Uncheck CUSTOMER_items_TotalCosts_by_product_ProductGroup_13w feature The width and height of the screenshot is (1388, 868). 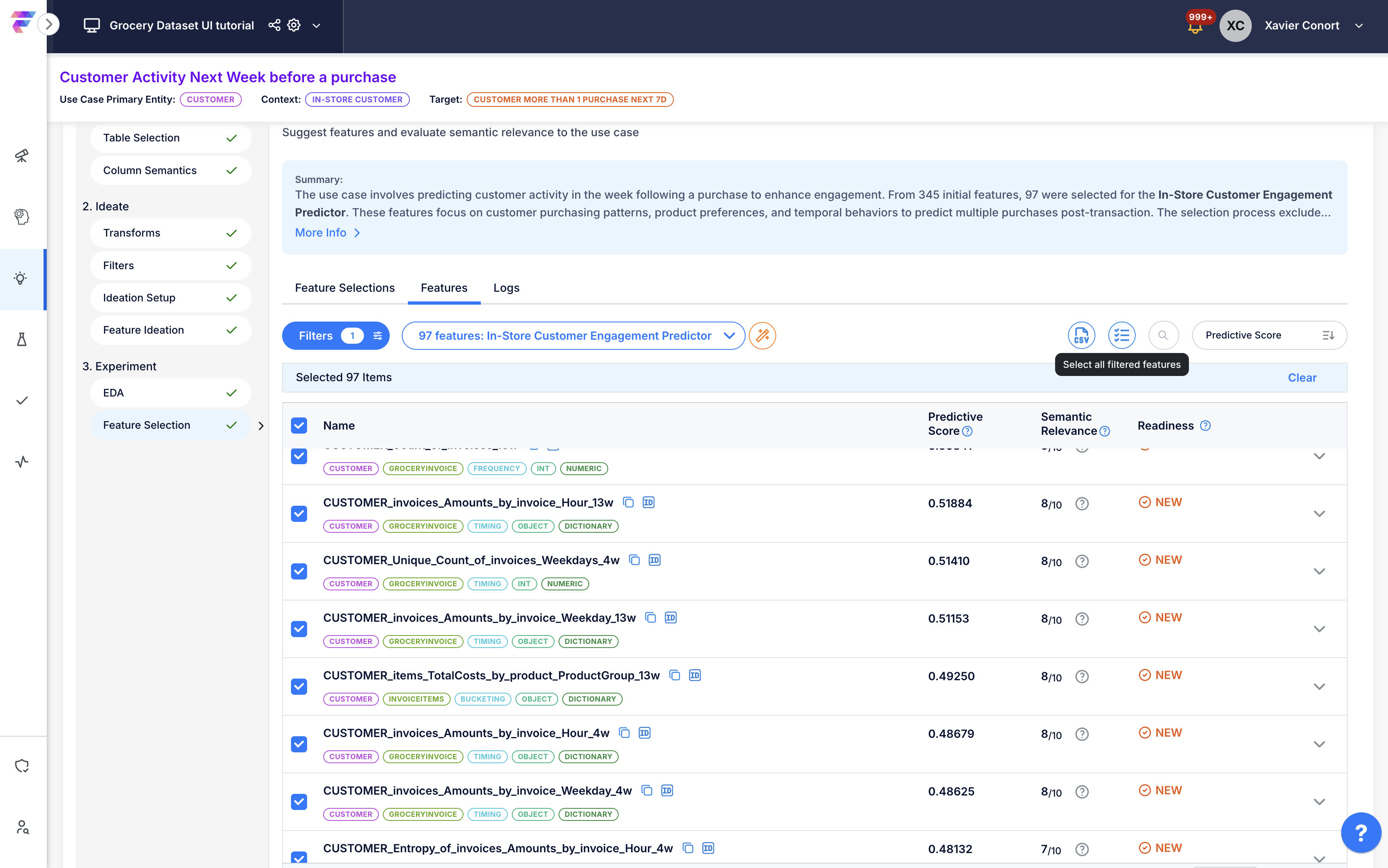299,687
